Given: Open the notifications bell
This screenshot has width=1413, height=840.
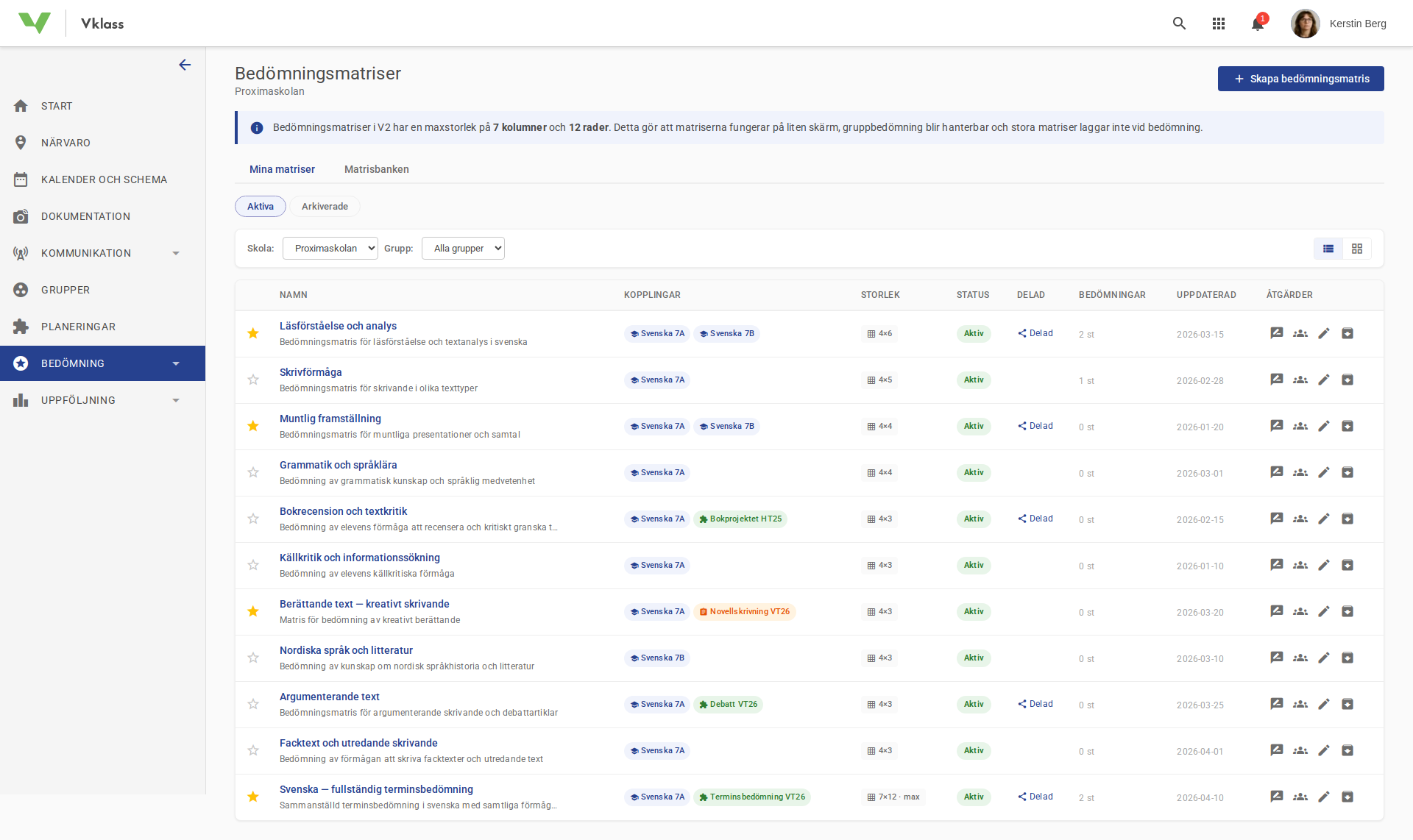Looking at the screenshot, I should (1258, 24).
